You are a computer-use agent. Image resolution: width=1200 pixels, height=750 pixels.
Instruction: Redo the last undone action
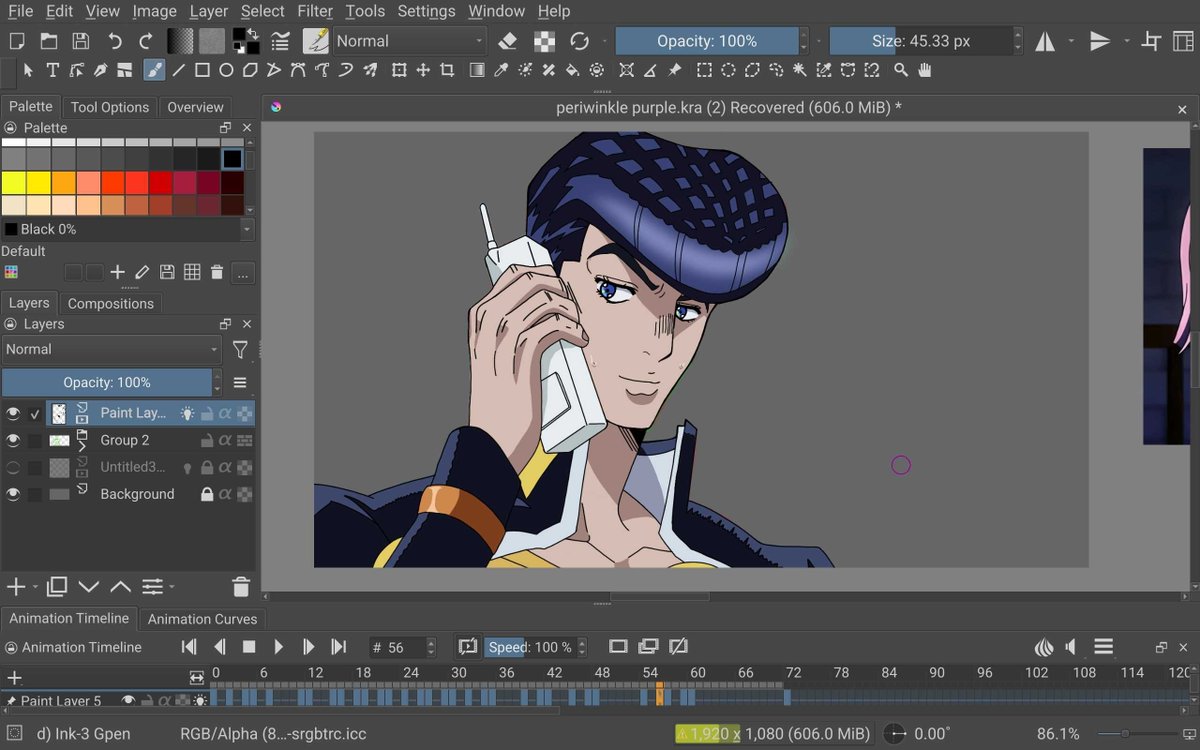146,41
